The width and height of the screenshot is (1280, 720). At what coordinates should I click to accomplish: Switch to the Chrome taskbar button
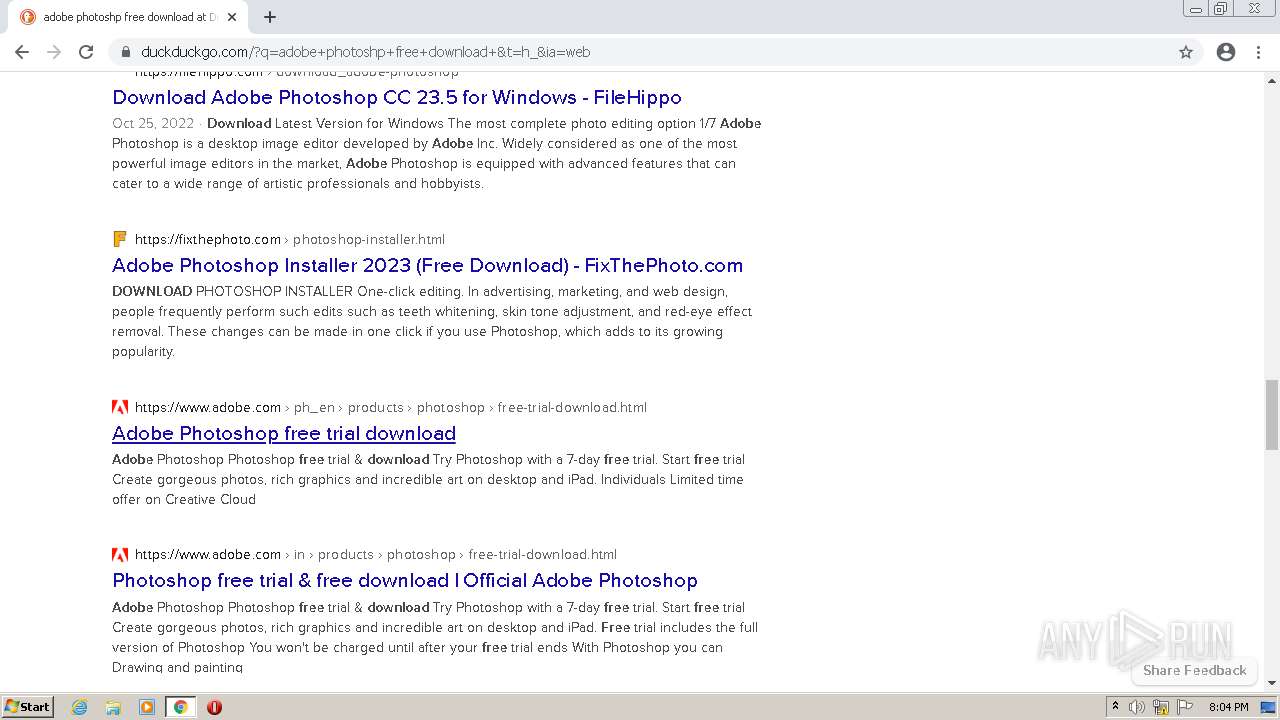180,707
